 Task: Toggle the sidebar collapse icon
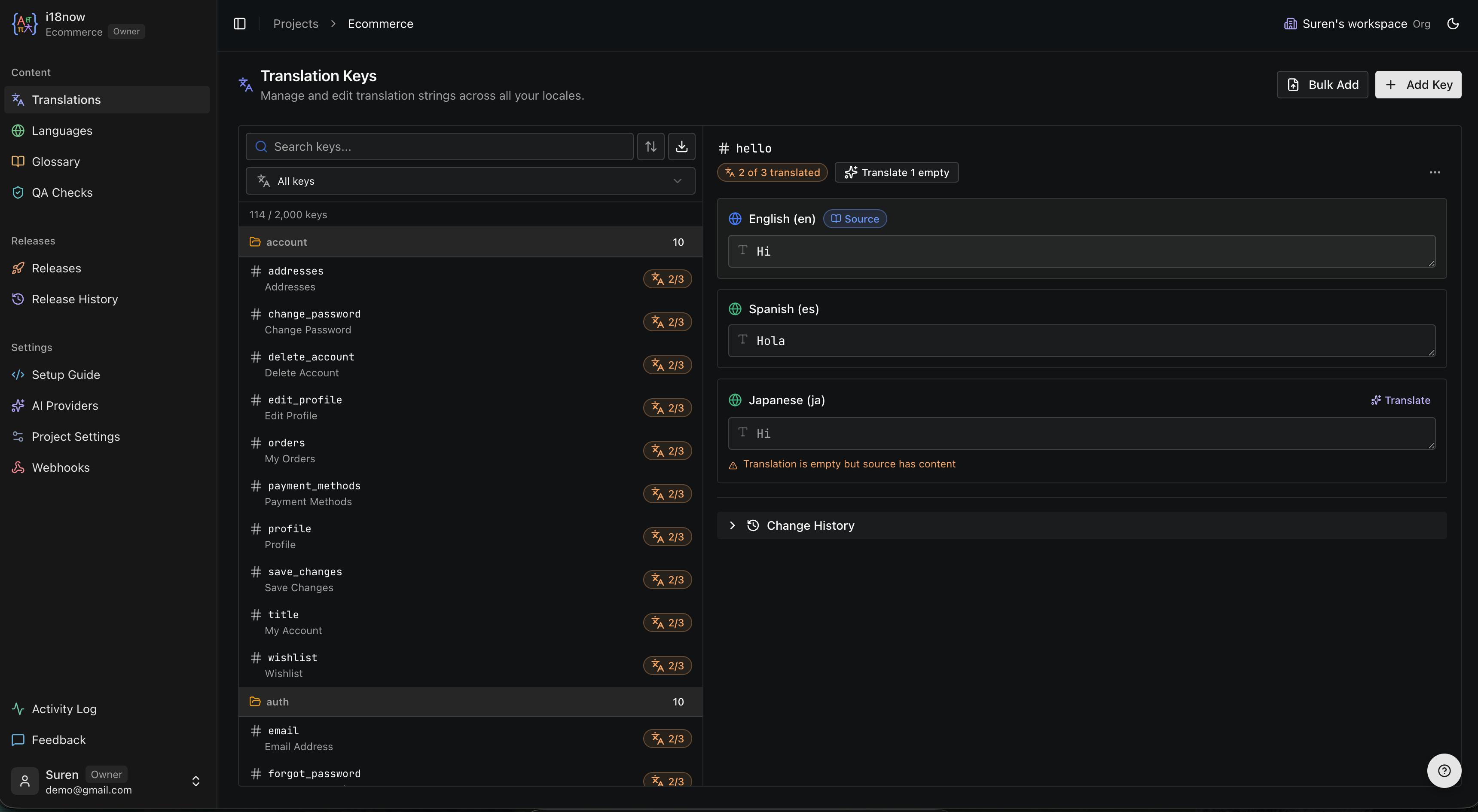pyautogui.click(x=240, y=24)
